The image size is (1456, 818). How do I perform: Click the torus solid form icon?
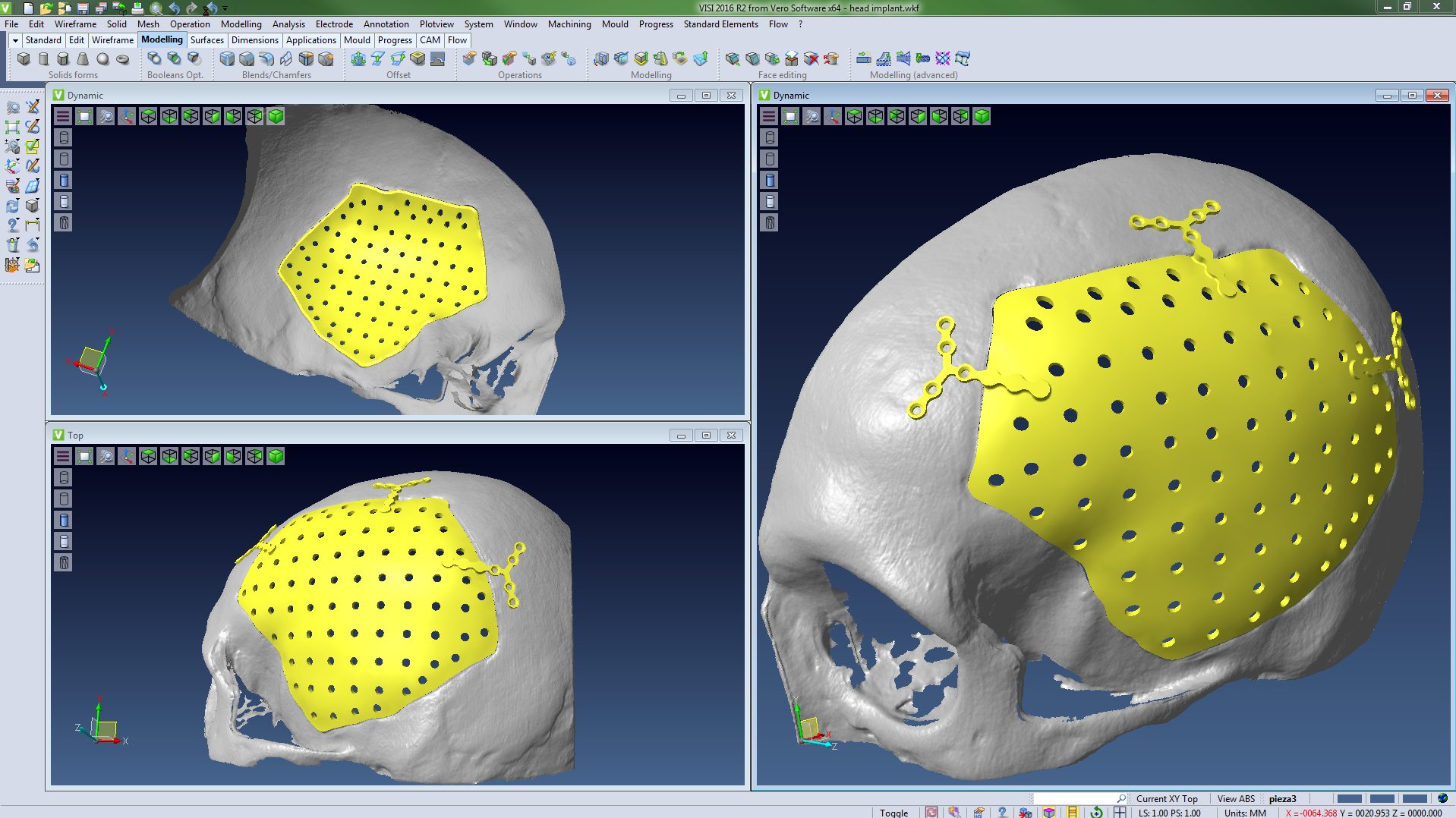pyautogui.click(x=122, y=58)
